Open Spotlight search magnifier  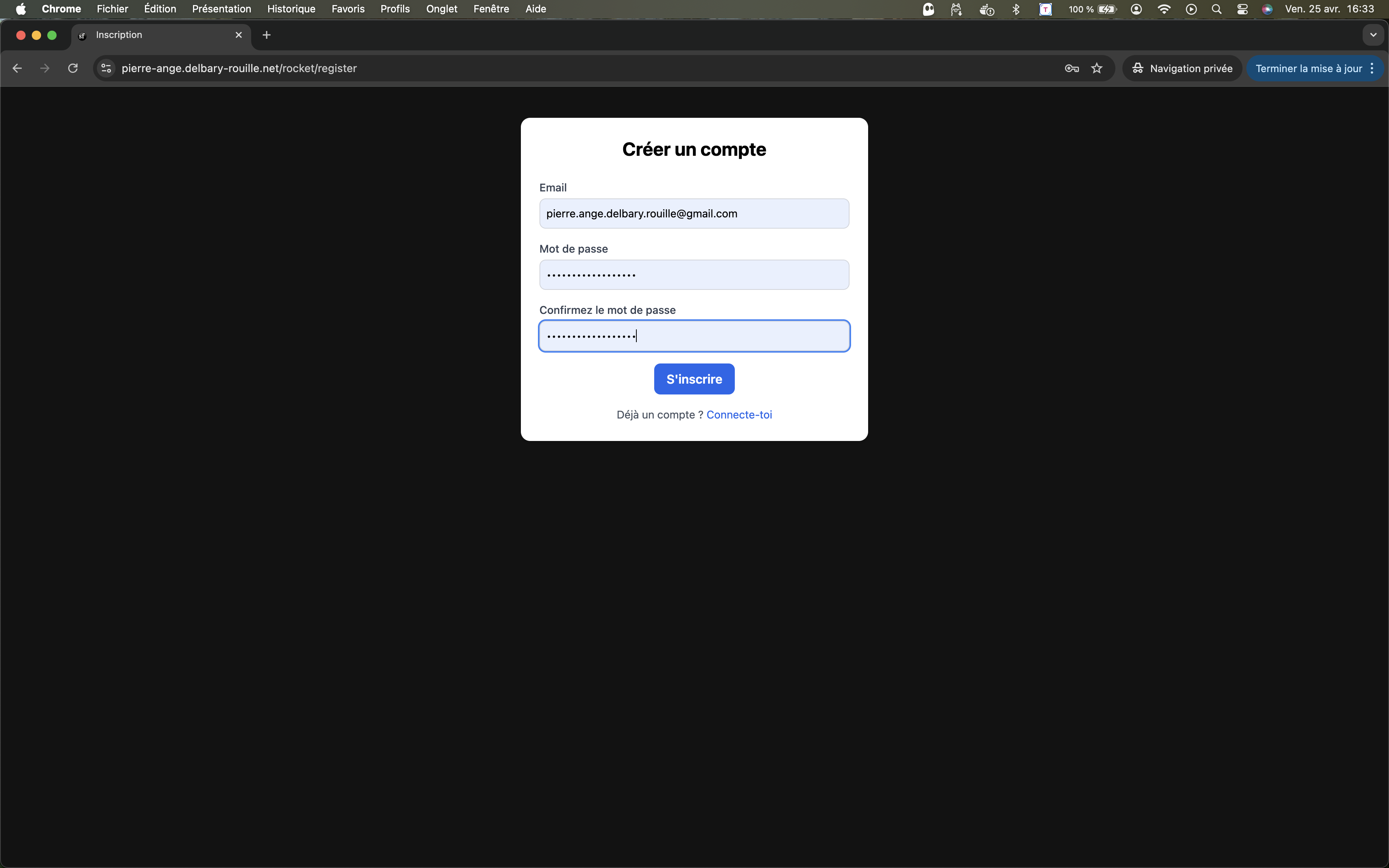pyautogui.click(x=1216, y=9)
